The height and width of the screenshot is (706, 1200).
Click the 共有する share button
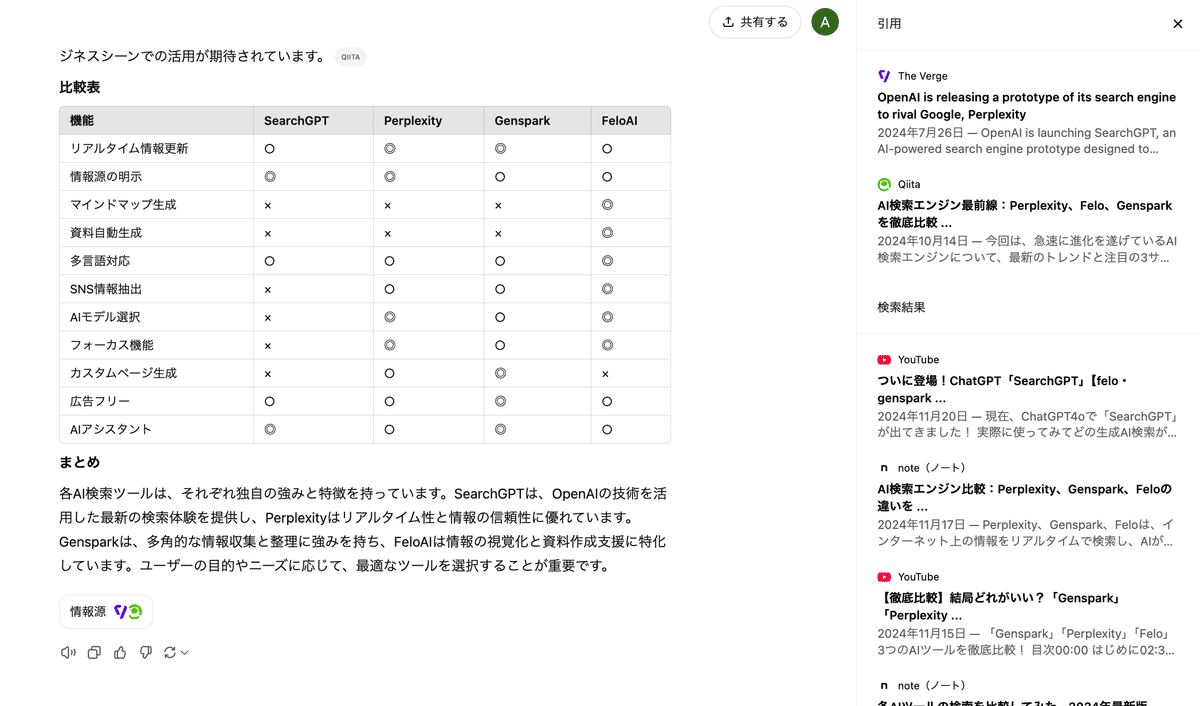coord(755,22)
